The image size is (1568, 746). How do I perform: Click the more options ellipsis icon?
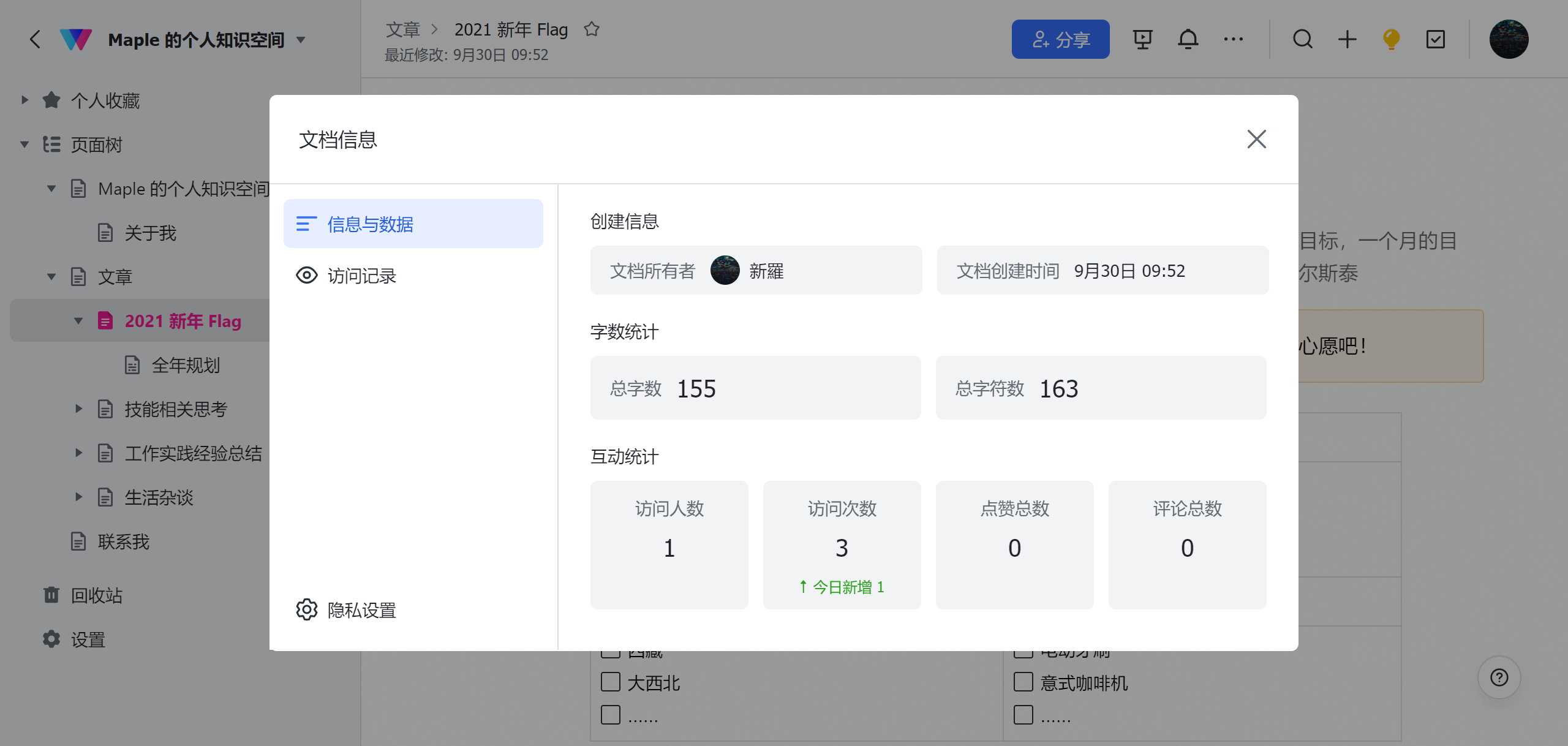(x=1234, y=39)
